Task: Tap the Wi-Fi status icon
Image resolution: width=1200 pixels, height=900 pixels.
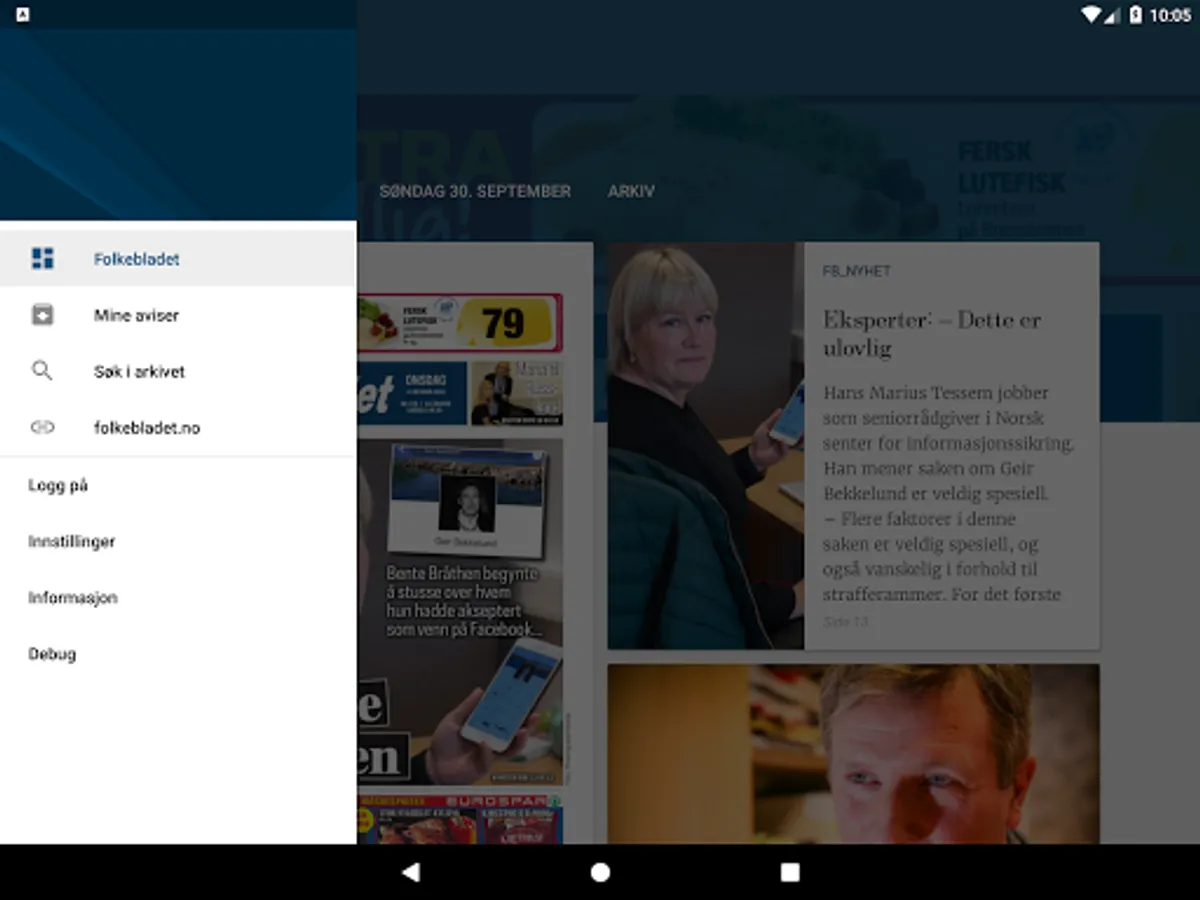Action: 1091,15
